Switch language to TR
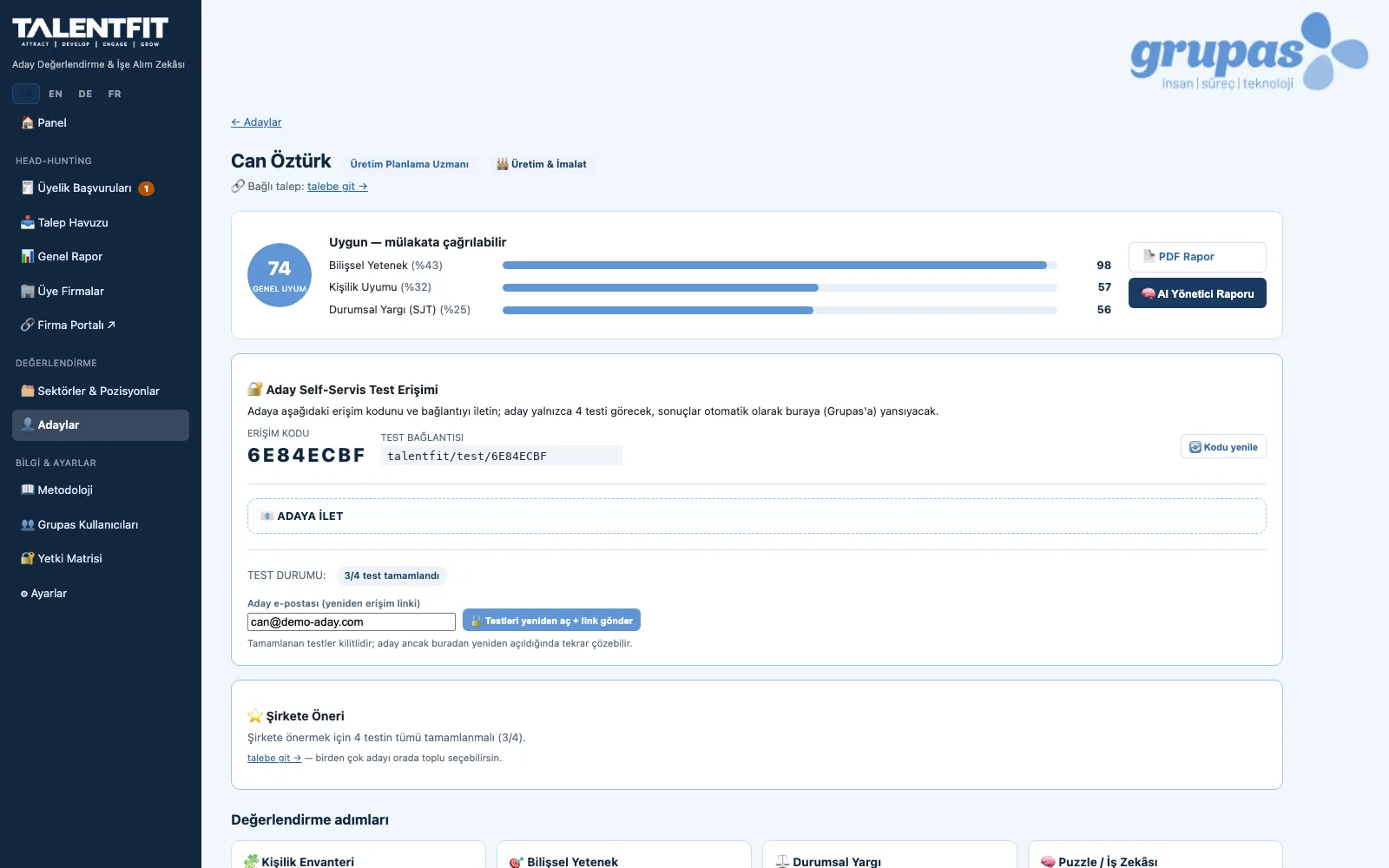The width and height of the screenshot is (1389, 868). point(26,94)
